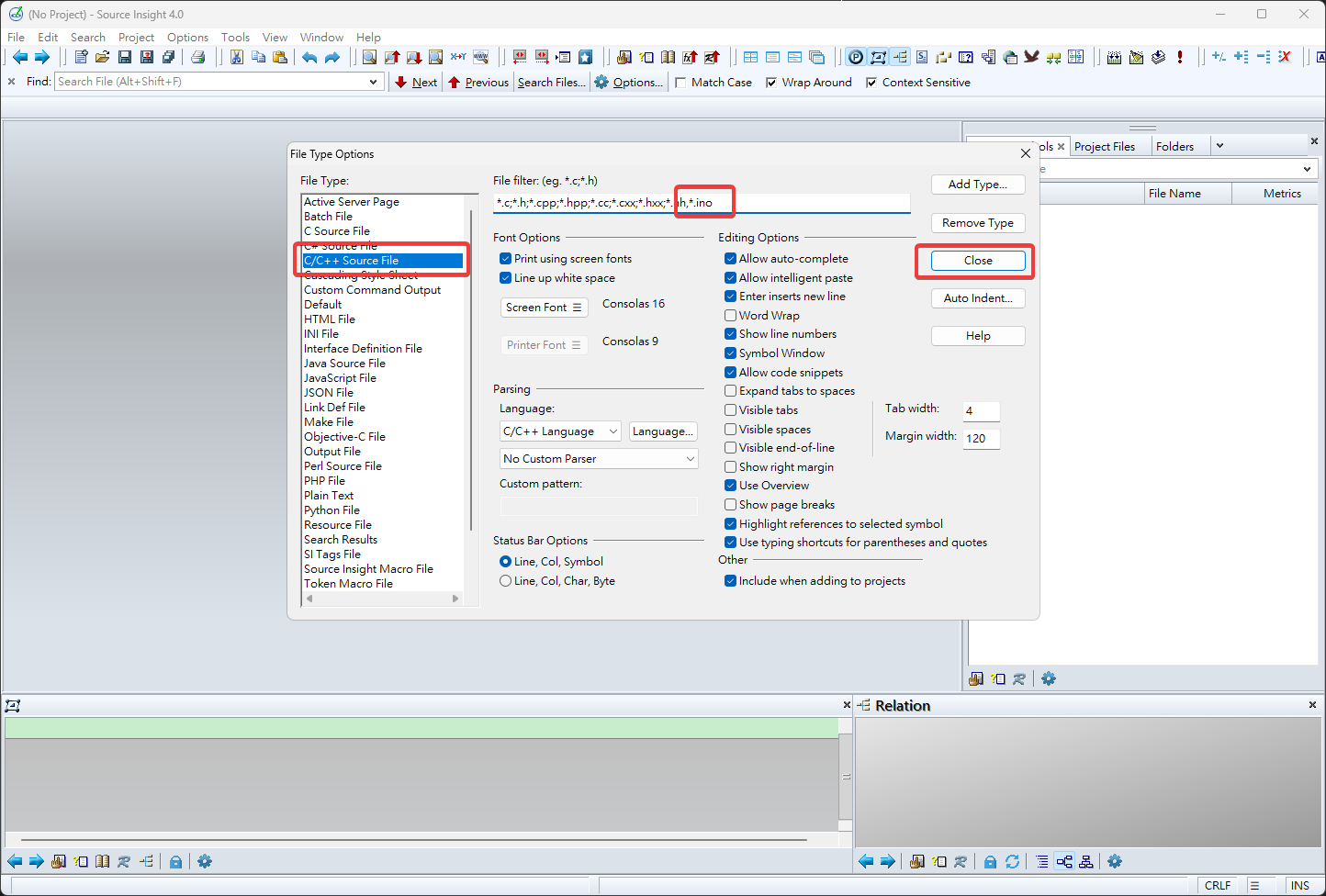Click the Auto Indent... button
This screenshot has width=1326, height=896.
point(978,298)
